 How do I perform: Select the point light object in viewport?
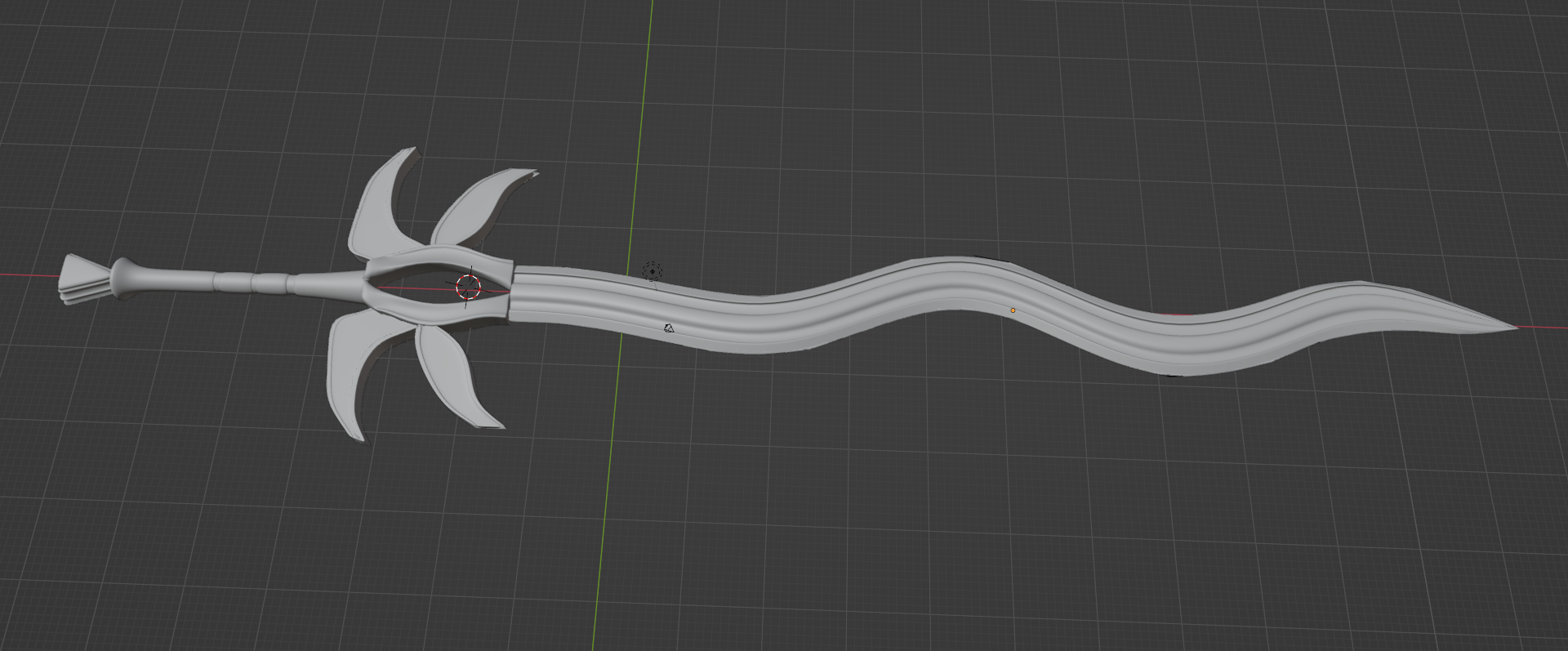click(x=652, y=271)
